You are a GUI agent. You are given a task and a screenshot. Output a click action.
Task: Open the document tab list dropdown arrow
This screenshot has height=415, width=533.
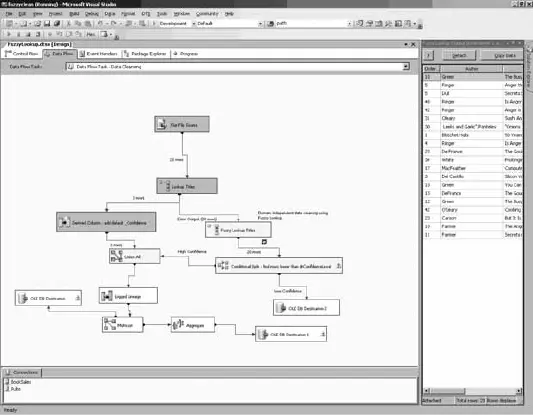click(406, 44)
